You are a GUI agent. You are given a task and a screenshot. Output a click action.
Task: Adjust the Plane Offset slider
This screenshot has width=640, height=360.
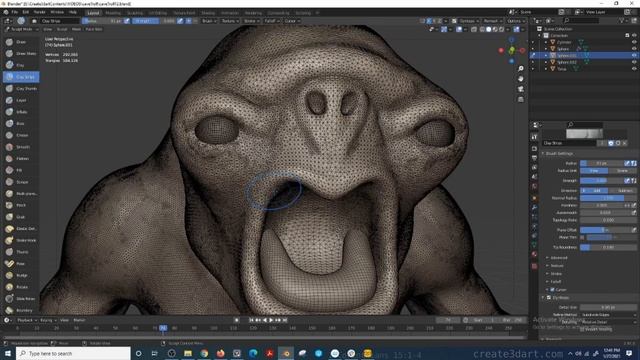pyautogui.click(x=605, y=230)
